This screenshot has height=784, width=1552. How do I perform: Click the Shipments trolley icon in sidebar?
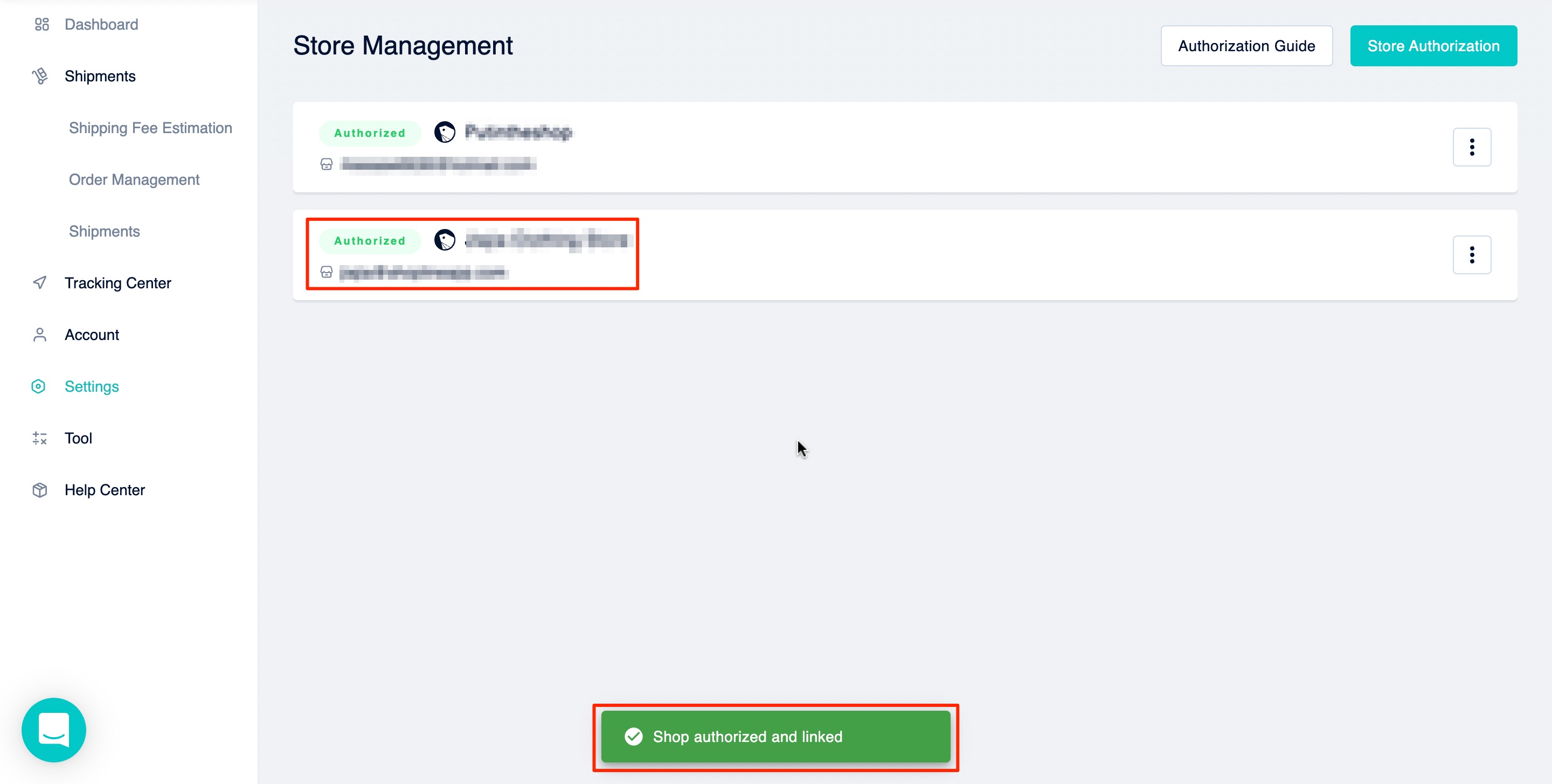[x=40, y=76]
